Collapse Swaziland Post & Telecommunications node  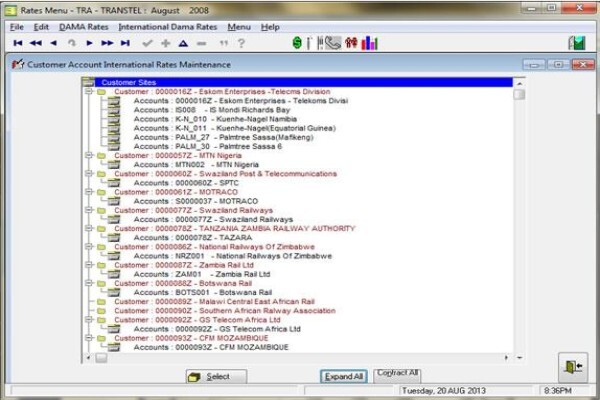(89, 174)
